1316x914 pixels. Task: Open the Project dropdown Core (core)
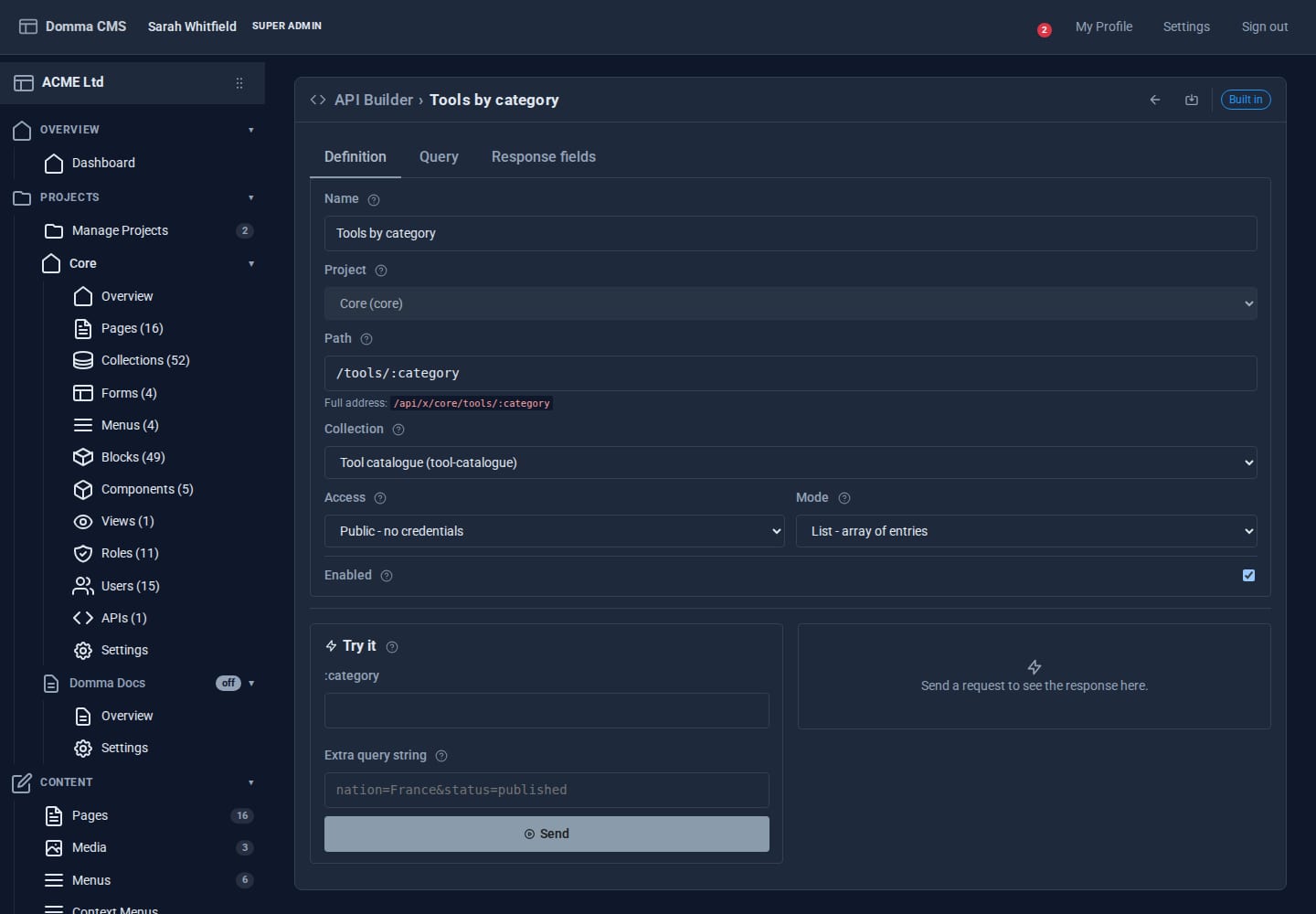pos(791,303)
